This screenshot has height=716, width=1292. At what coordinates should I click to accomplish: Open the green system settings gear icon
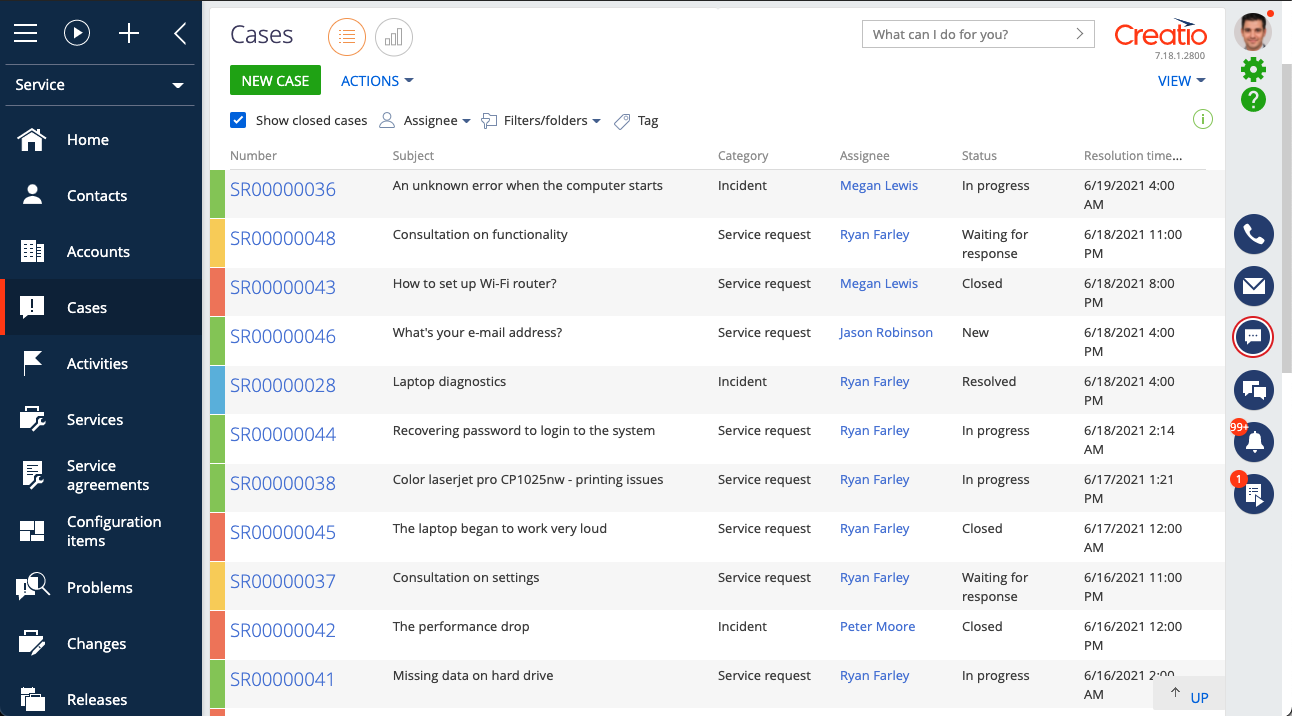[1253, 69]
